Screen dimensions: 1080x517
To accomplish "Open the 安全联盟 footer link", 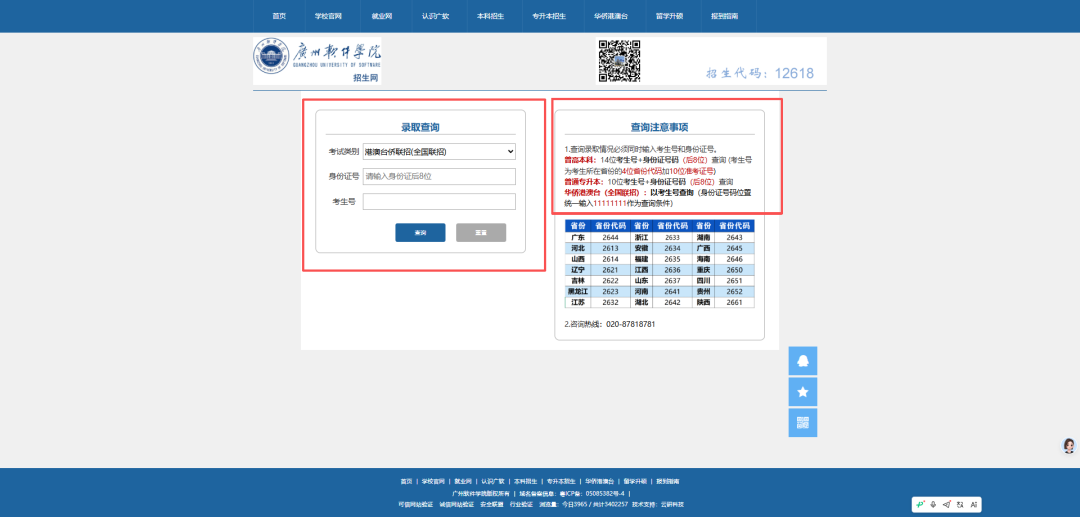I will click(492, 505).
